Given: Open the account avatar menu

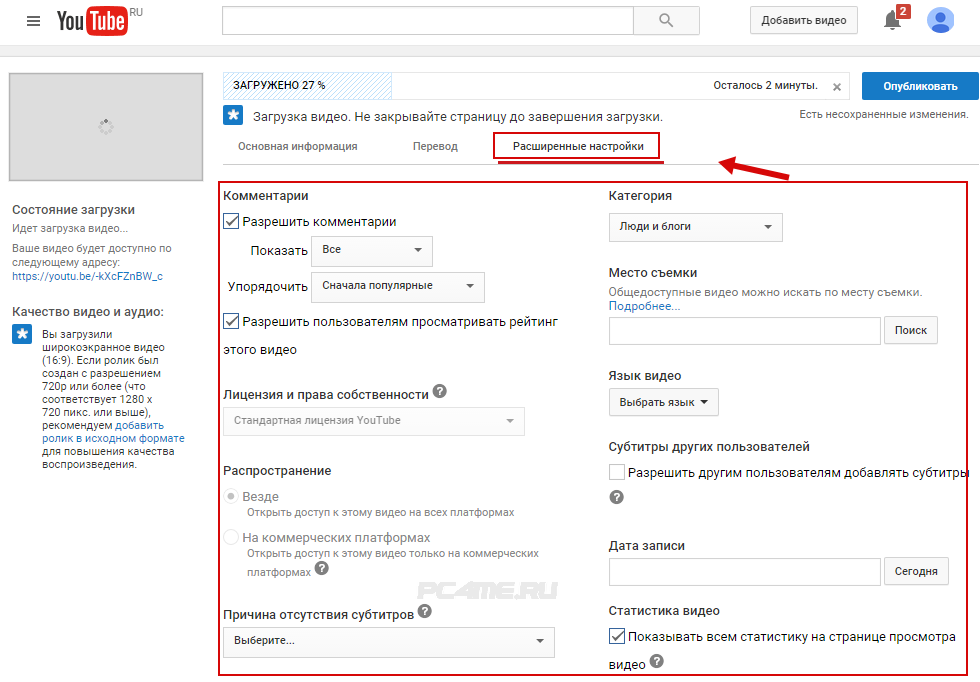Looking at the screenshot, I should pyautogui.click(x=940, y=21).
